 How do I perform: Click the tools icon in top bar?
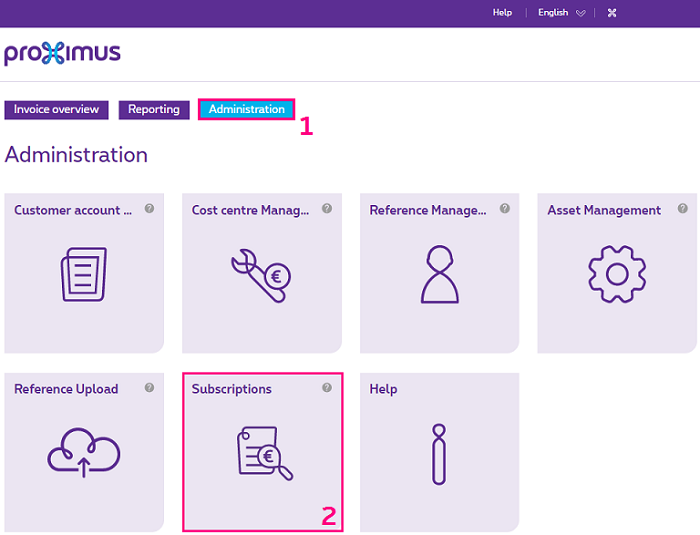(x=612, y=13)
